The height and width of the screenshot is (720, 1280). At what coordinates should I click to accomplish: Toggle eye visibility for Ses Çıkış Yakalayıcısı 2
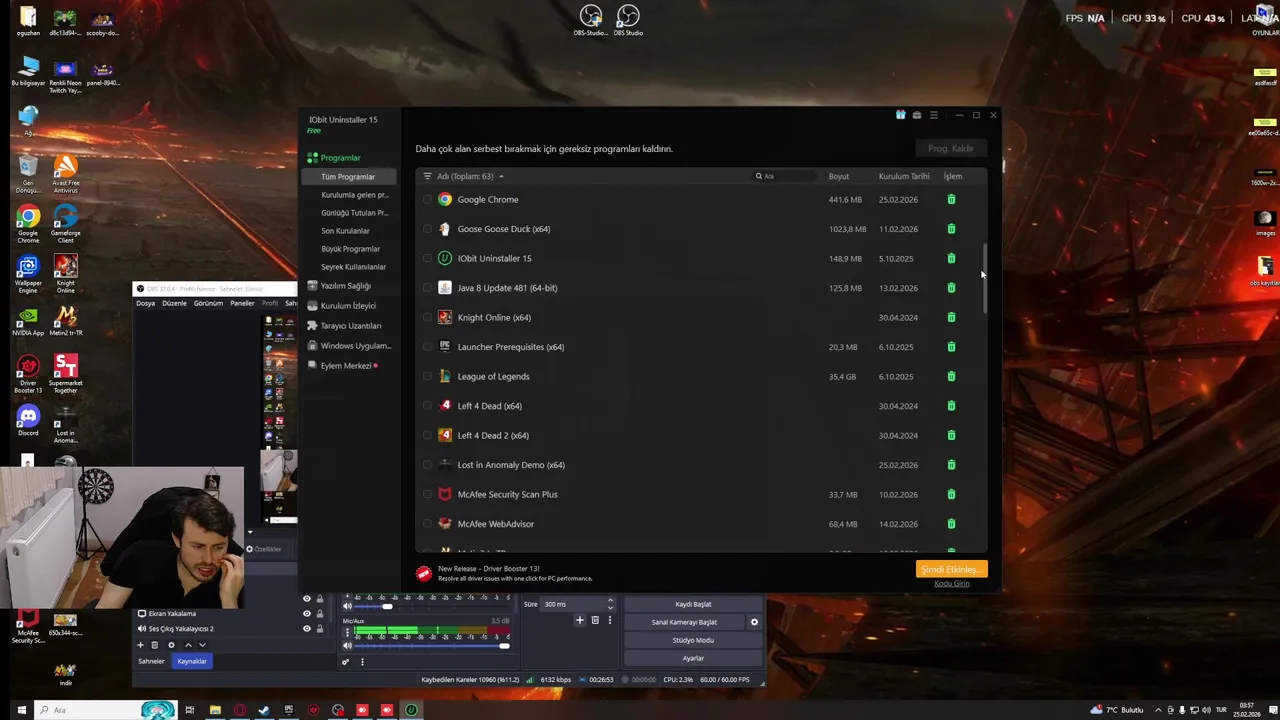pyautogui.click(x=307, y=629)
